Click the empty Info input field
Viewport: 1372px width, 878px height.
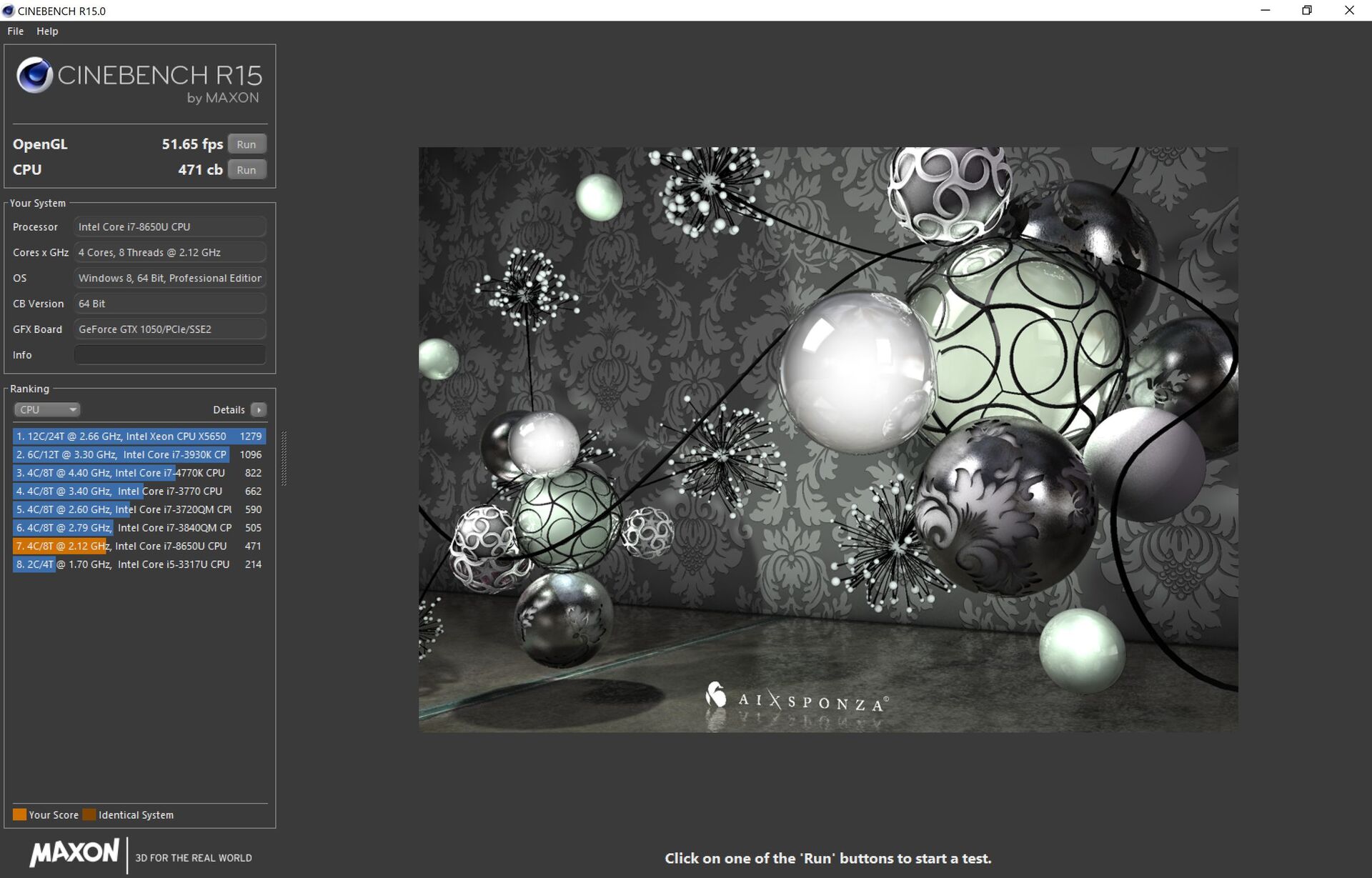click(x=170, y=355)
